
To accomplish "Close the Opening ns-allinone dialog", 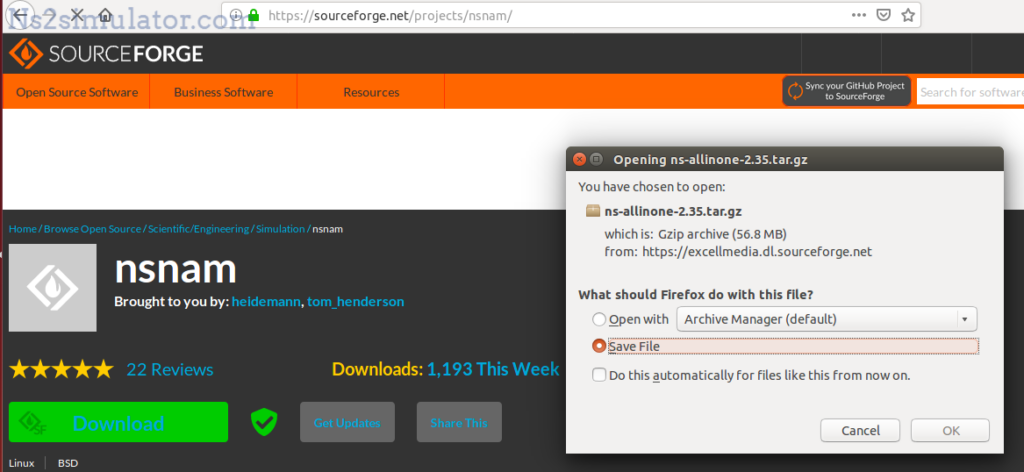I will tap(579, 159).
